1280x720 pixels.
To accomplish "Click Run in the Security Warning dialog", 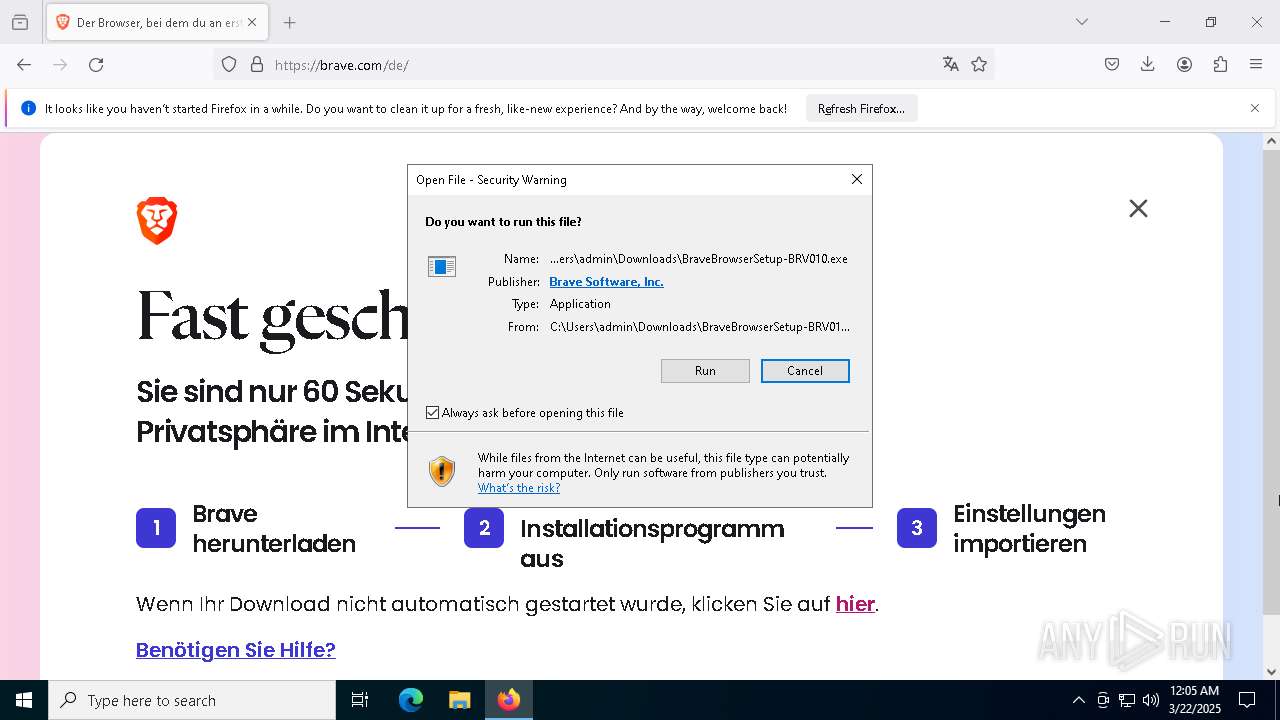I will click(x=705, y=371).
